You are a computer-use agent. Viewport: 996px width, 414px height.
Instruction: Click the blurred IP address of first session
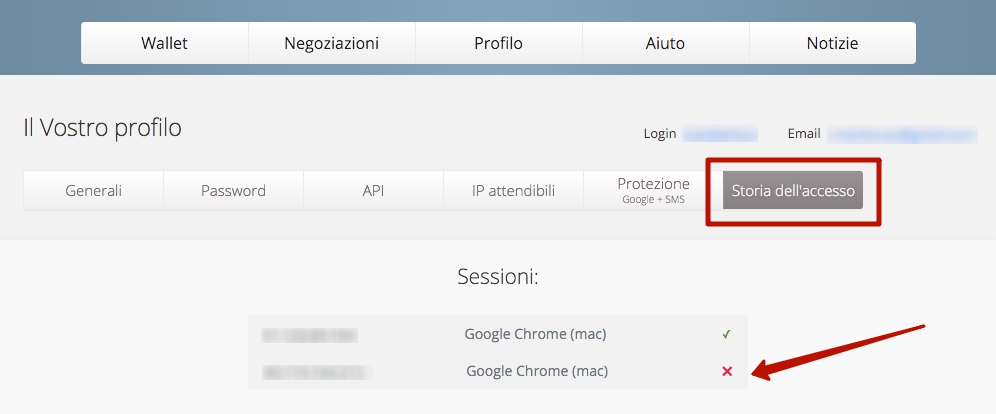309,335
